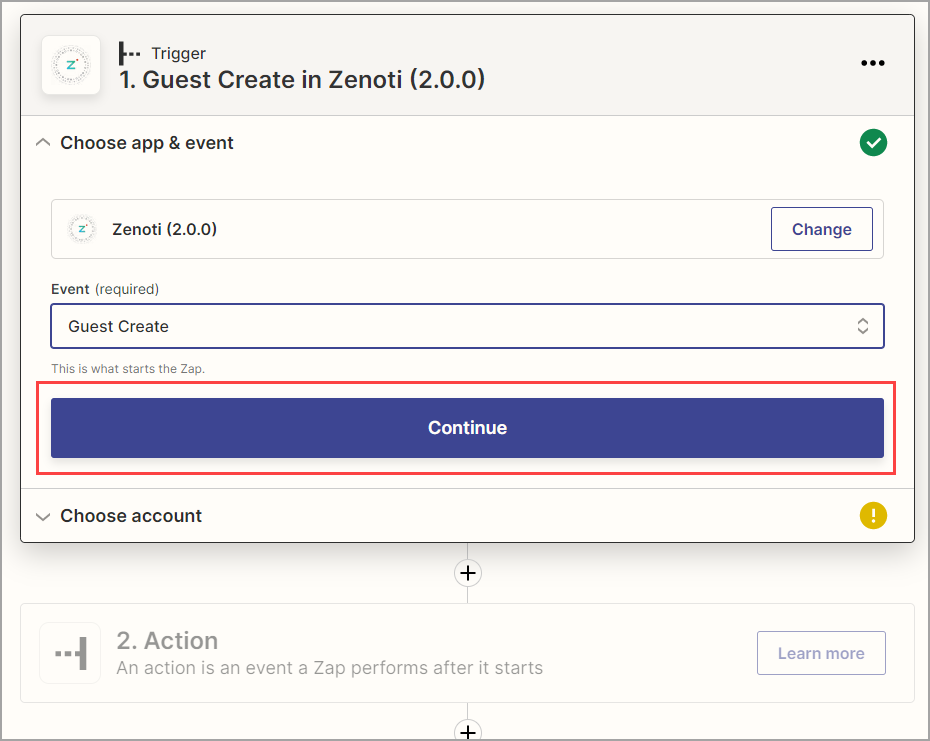Click the up-down arrows in Event field

point(862,326)
